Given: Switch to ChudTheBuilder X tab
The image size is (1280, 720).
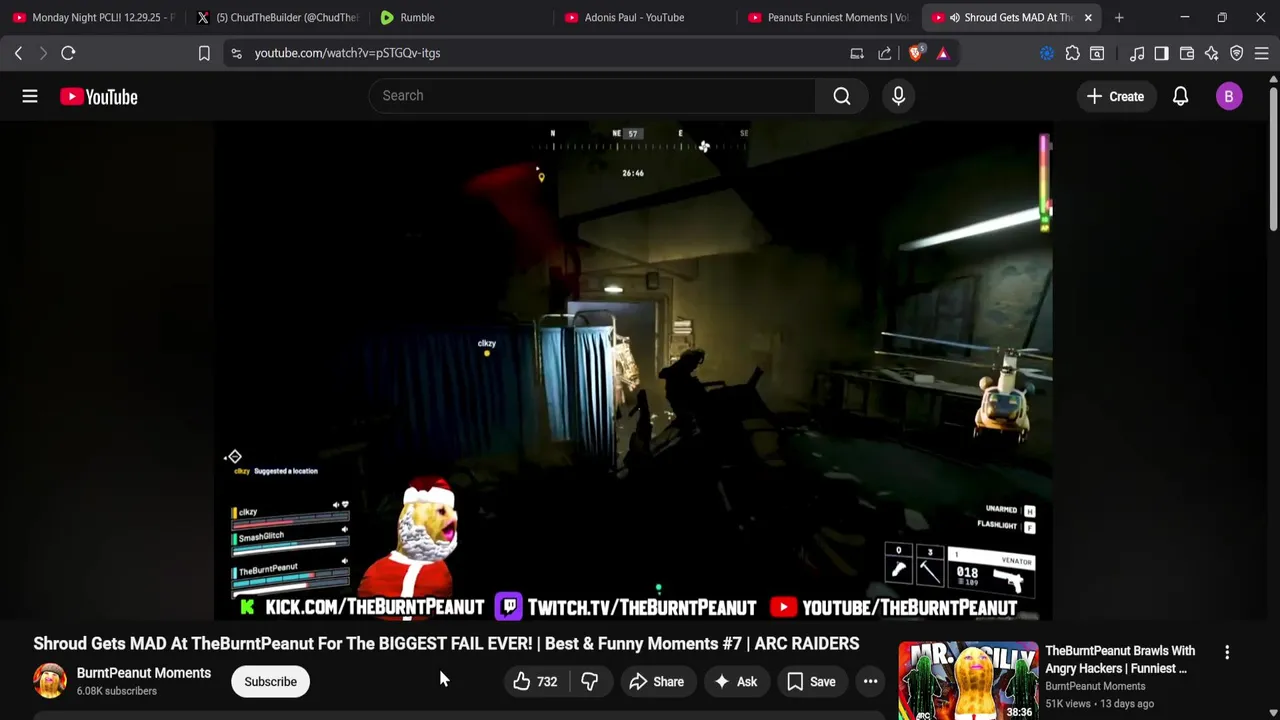Looking at the screenshot, I should 277,17.
